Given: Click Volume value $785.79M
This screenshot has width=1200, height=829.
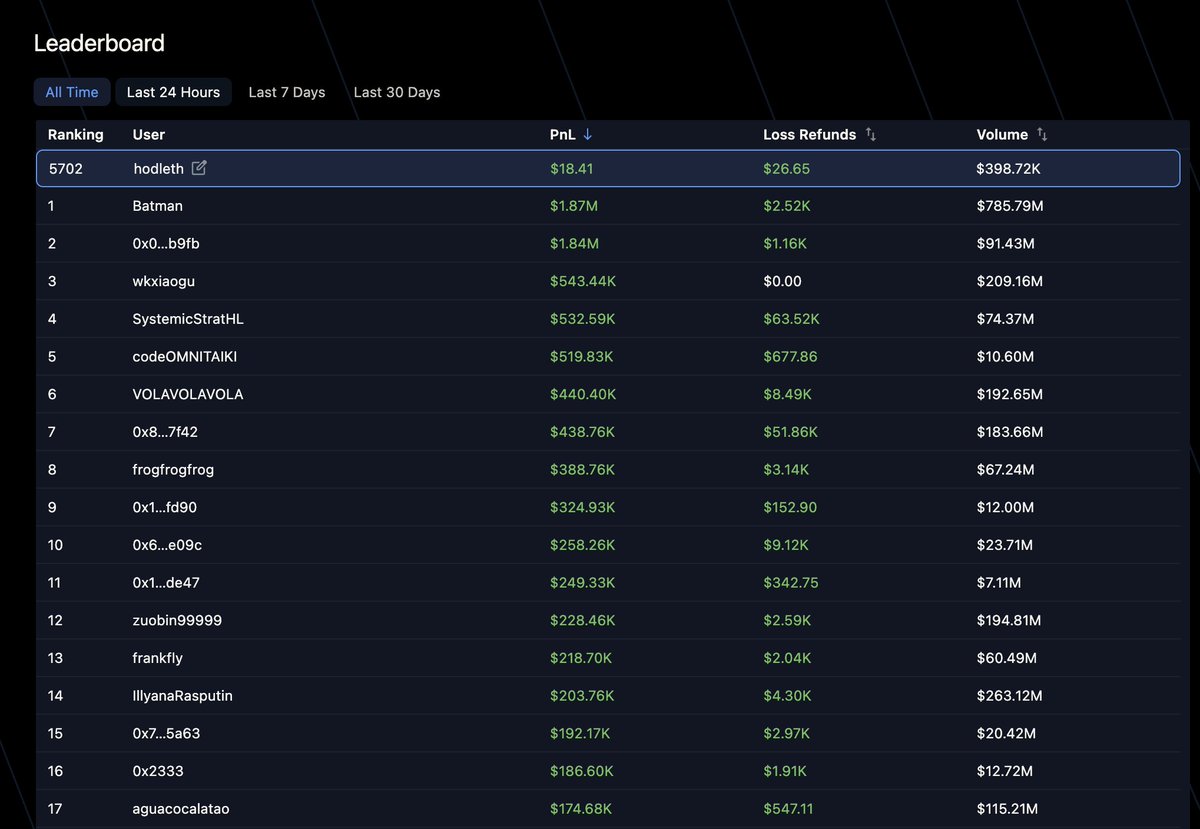Looking at the screenshot, I should click(x=1010, y=206).
